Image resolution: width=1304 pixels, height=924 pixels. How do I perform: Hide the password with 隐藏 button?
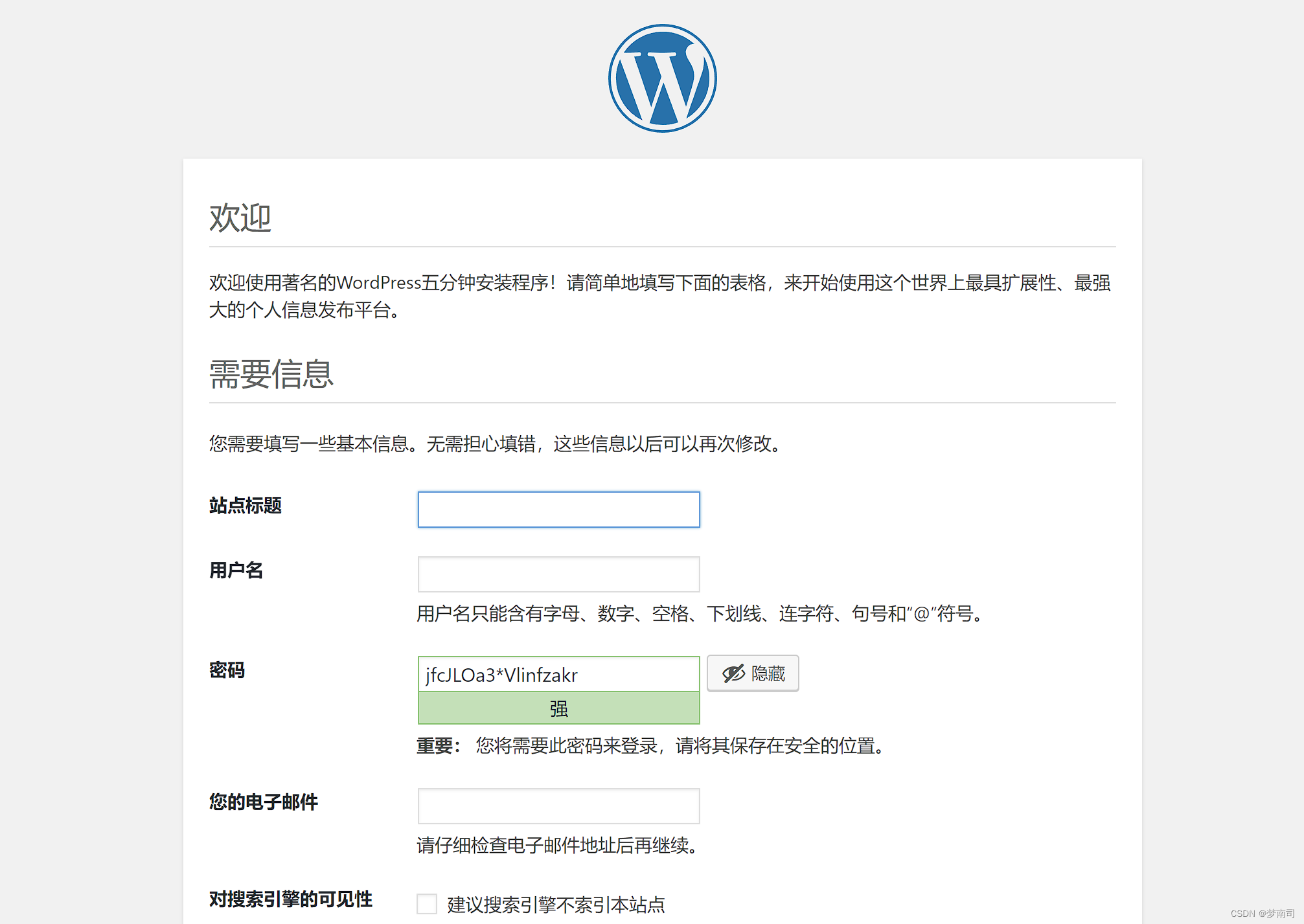753,673
